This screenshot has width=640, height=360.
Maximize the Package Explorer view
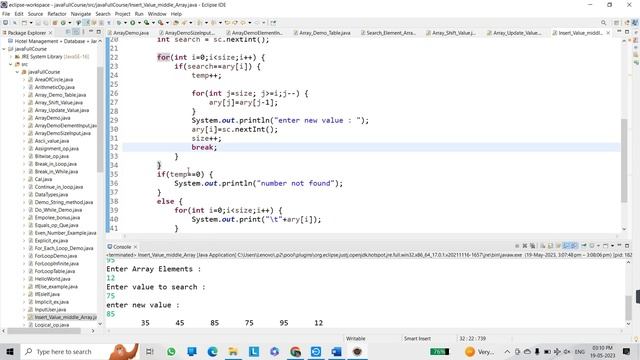click(x=98, y=32)
